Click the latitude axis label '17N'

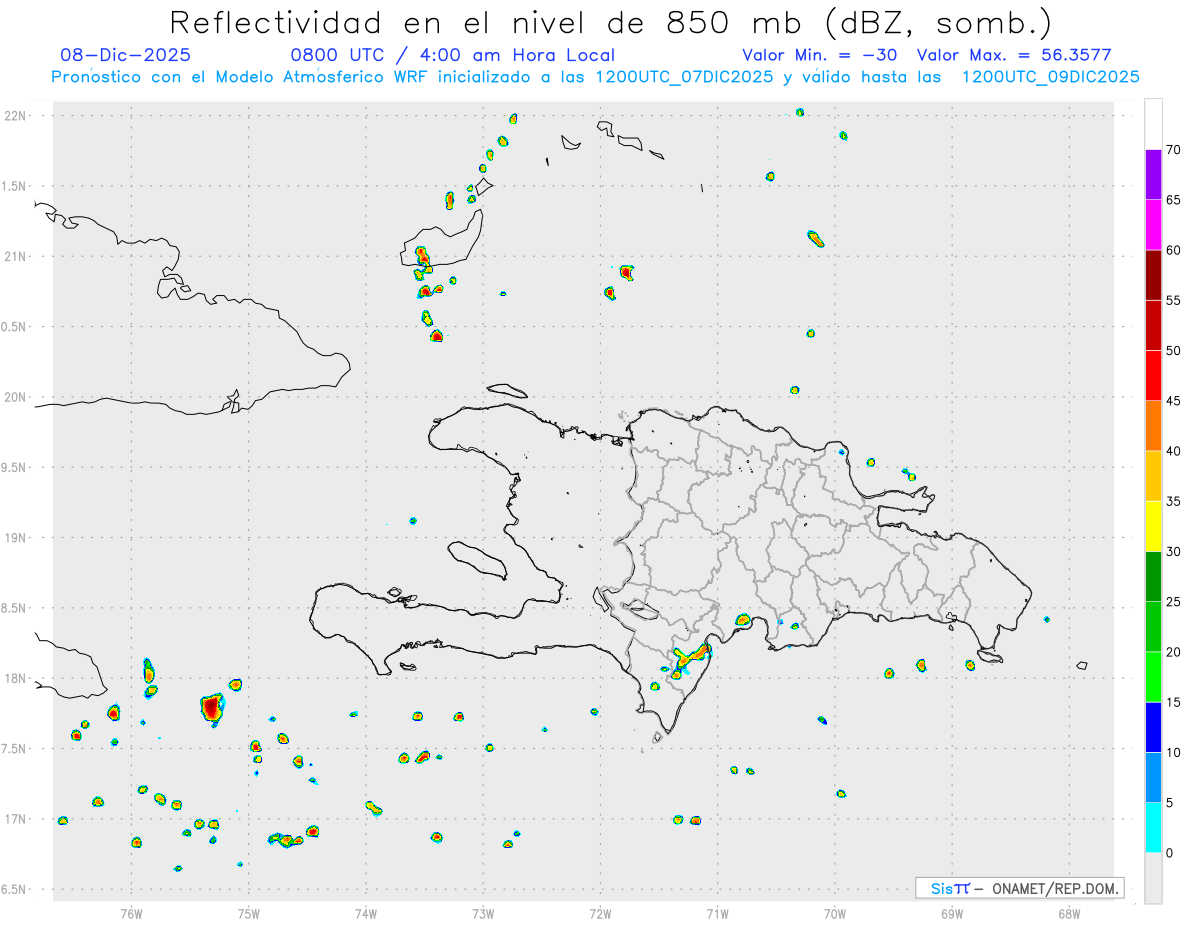tap(17, 819)
